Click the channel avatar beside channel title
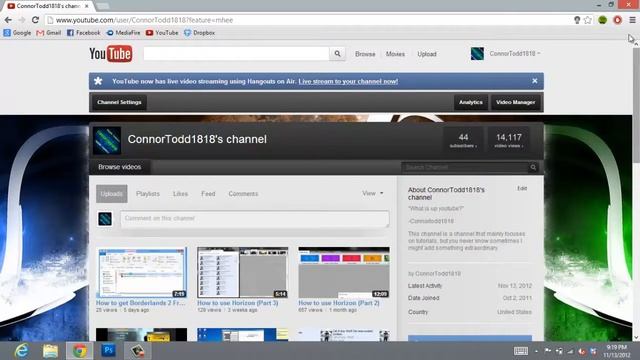The height and width of the screenshot is (360, 640). pyautogui.click(x=107, y=140)
